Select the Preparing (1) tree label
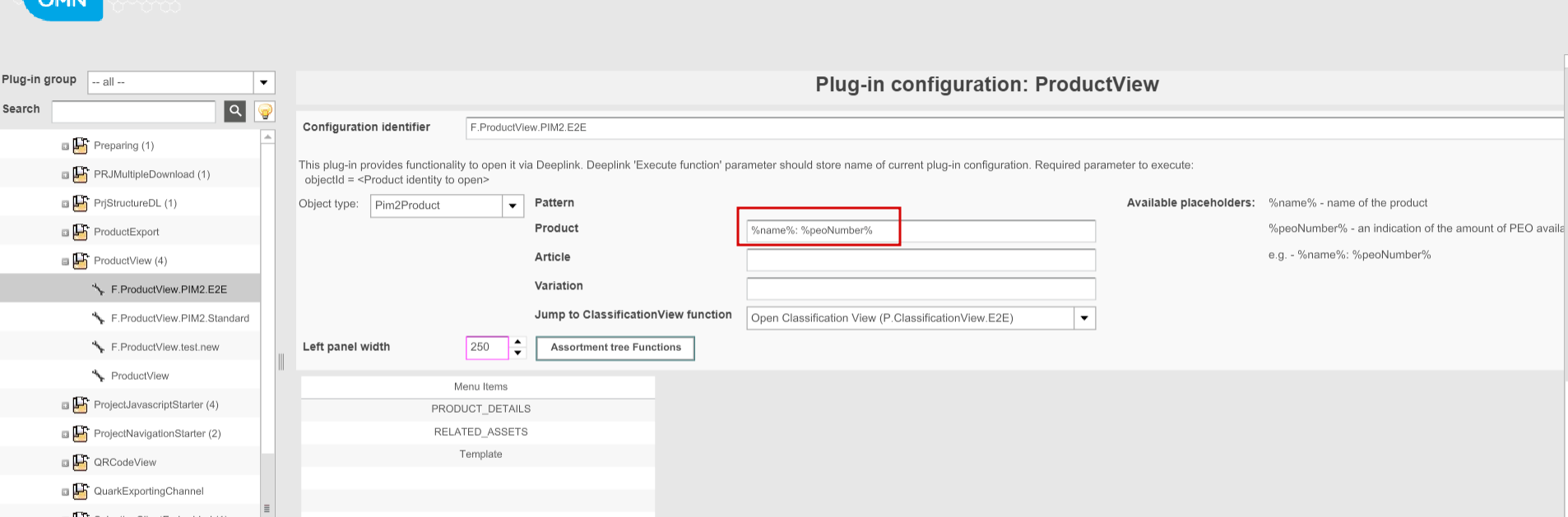 click(123, 145)
